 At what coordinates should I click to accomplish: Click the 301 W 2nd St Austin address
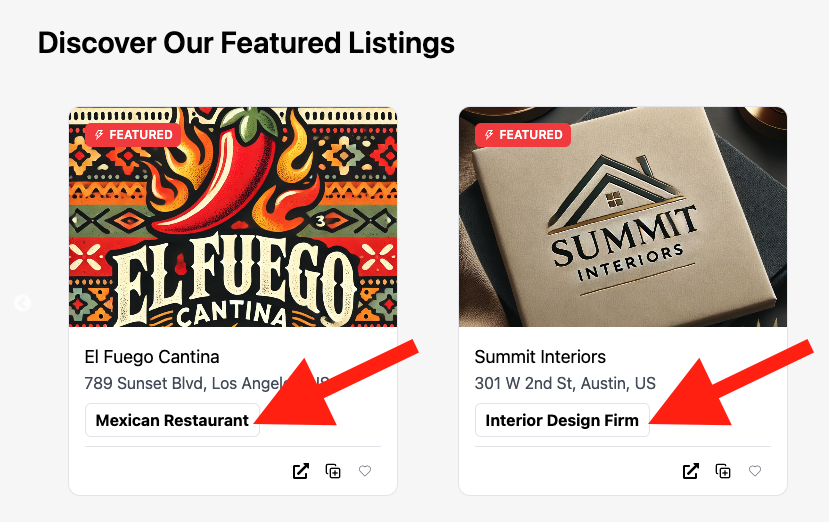point(565,383)
